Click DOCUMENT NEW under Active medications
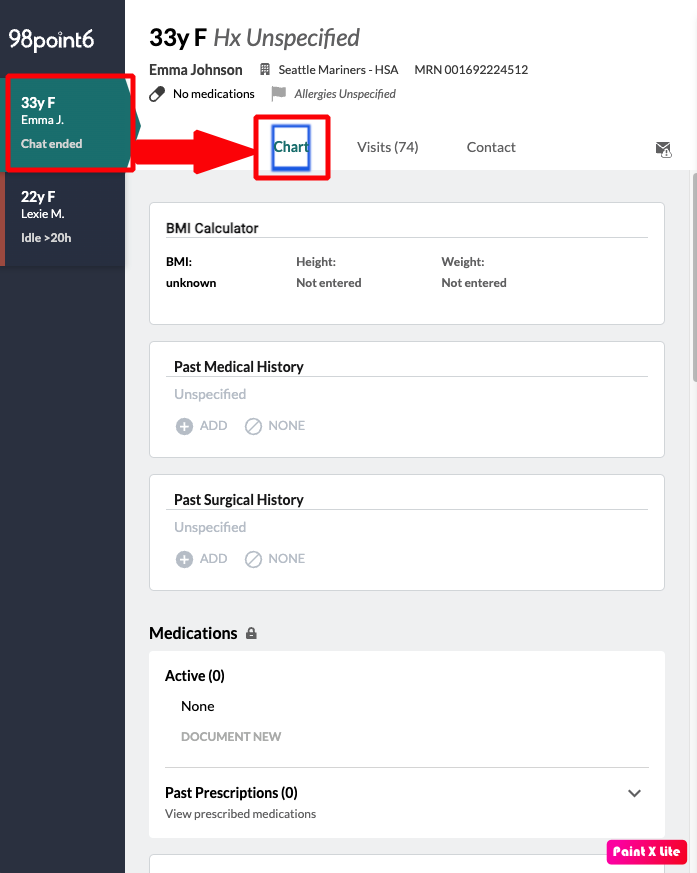This screenshot has width=697, height=873. (x=231, y=737)
